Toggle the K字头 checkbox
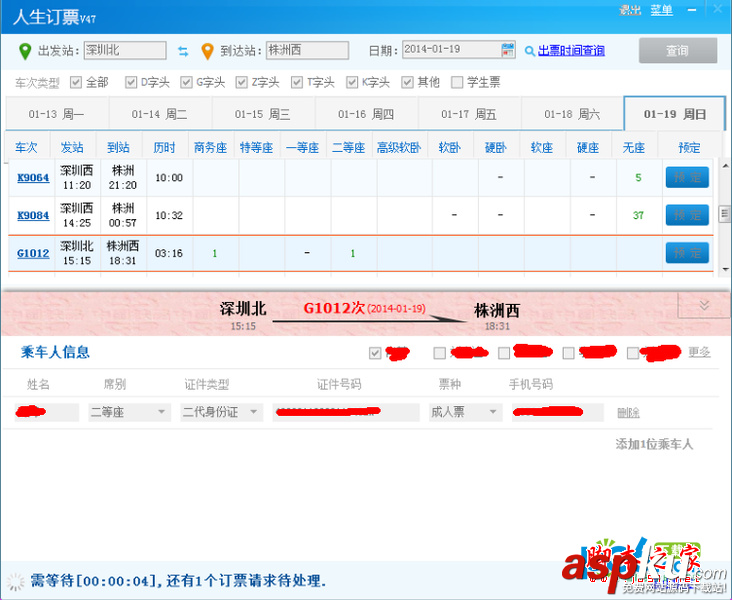The image size is (732, 600). pyautogui.click(x=352, y=83)
